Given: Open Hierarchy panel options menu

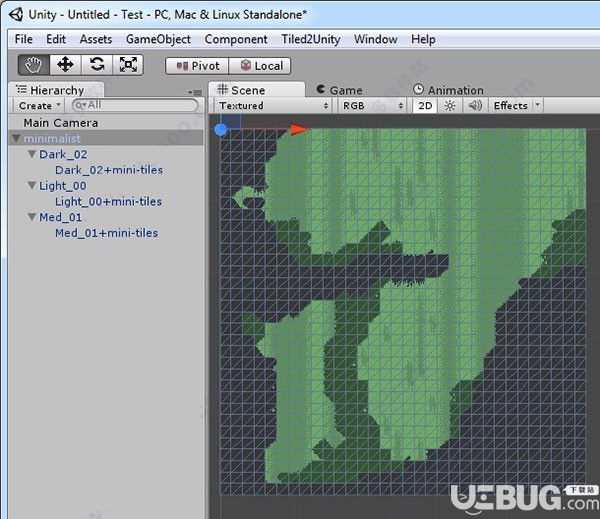Looking at the screenshot, I should pyautogui.click(x=195, y=92).
